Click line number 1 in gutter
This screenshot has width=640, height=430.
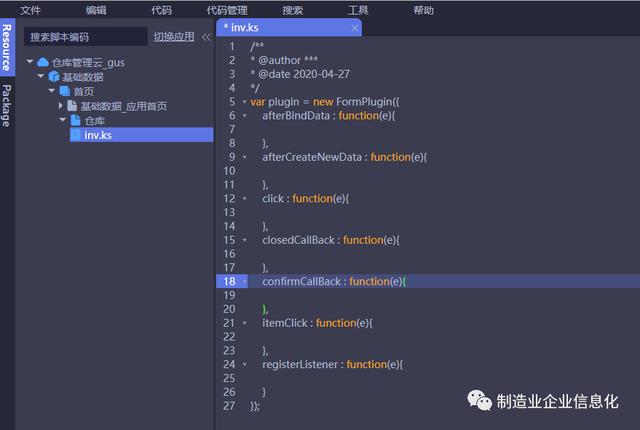[232, 47]
